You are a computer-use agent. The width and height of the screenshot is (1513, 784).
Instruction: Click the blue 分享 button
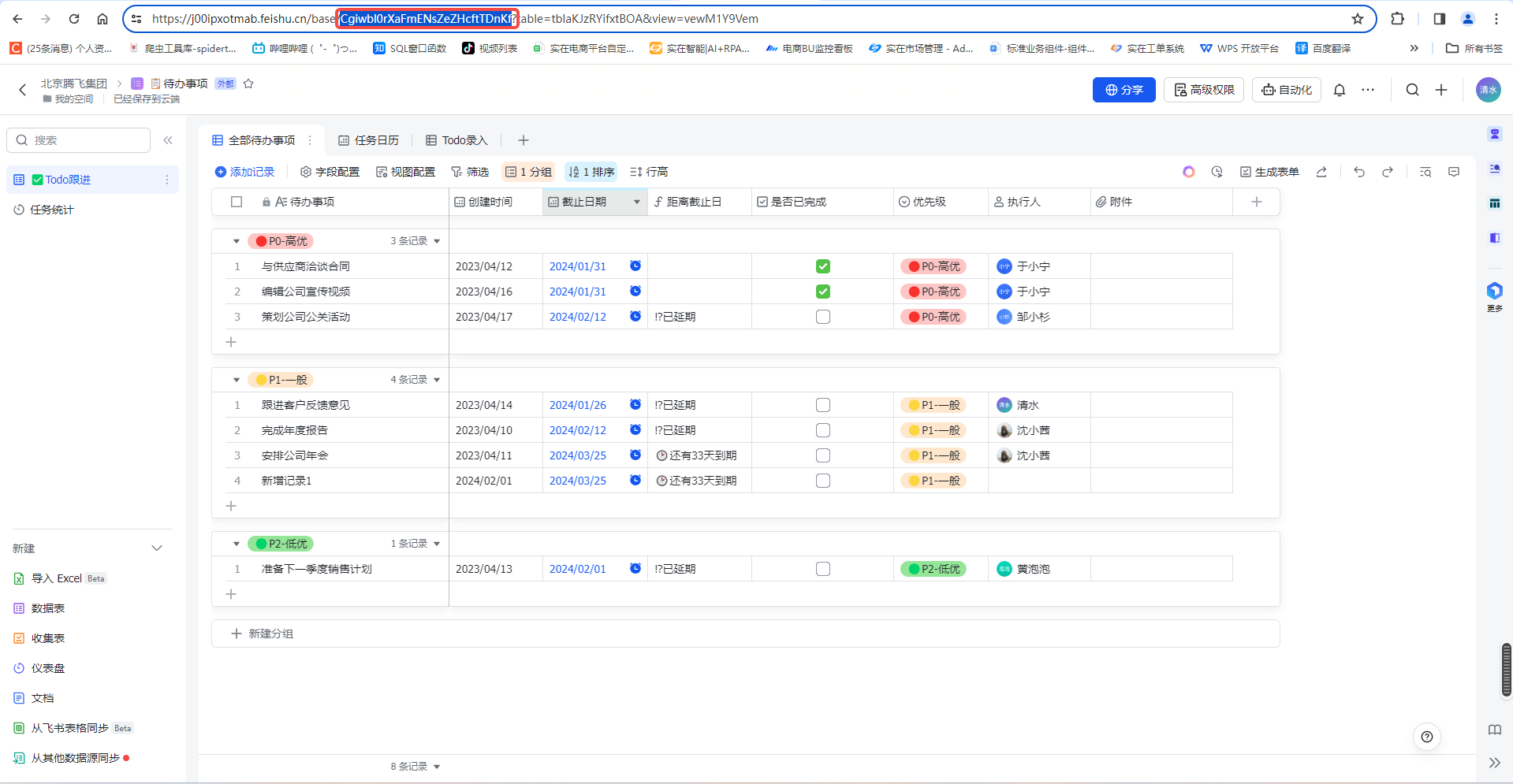1124,90
